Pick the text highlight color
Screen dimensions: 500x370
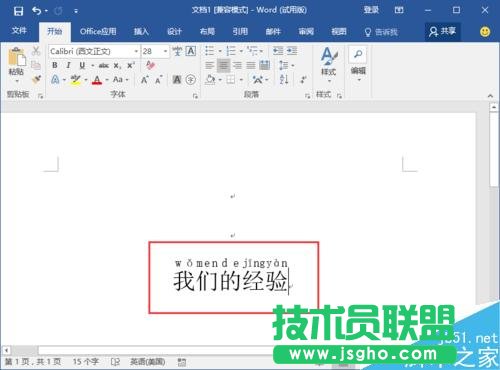[76, 80]
